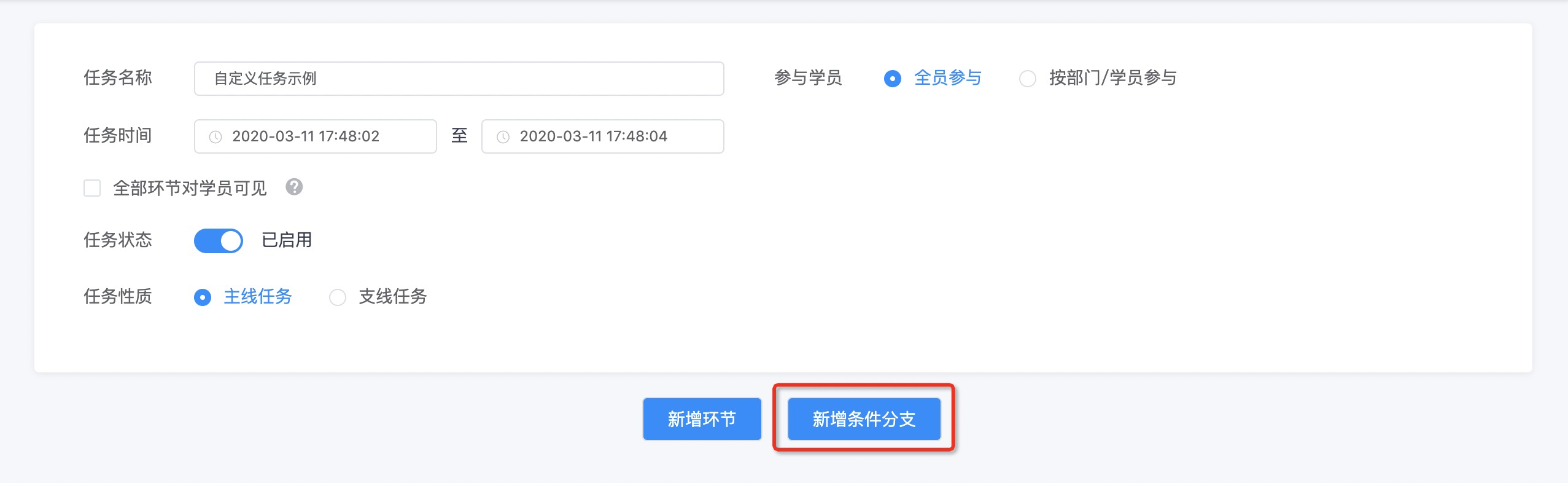
Task: Click the help question mark icon
Action: click(294, 187)
